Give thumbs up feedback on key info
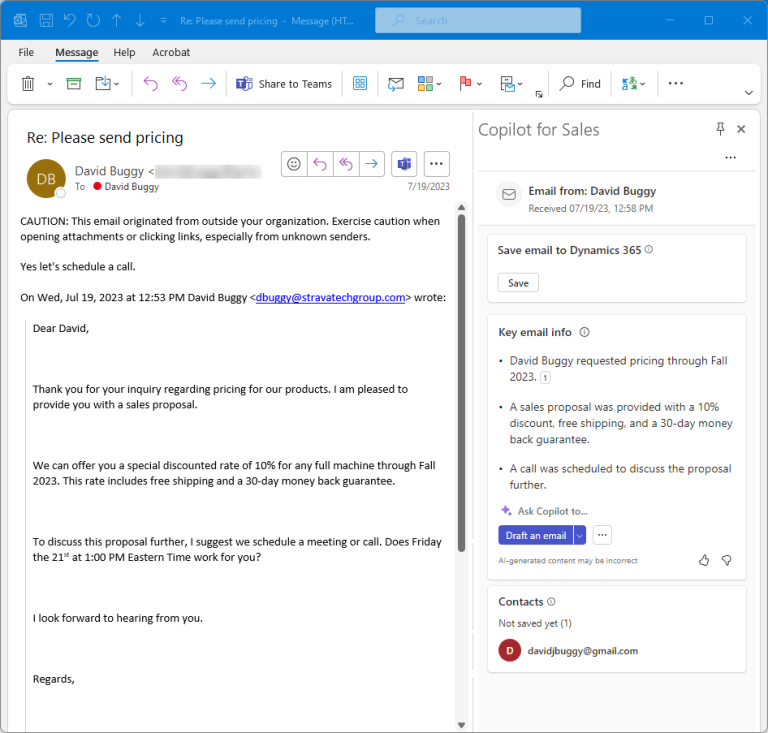Screen dimensions: 768x733 point(704,560)
